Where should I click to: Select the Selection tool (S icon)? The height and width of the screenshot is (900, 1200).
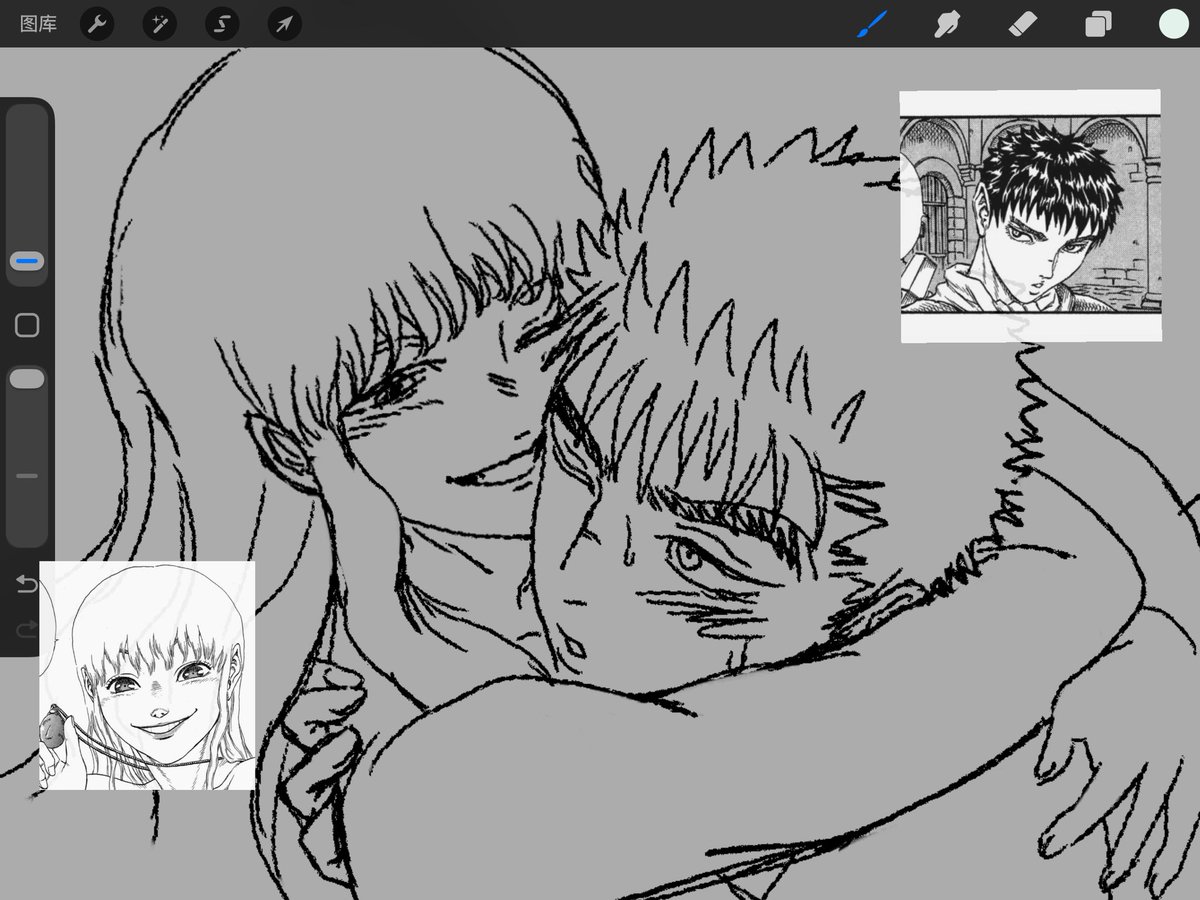pyautogui.click(x=222, y=24)
